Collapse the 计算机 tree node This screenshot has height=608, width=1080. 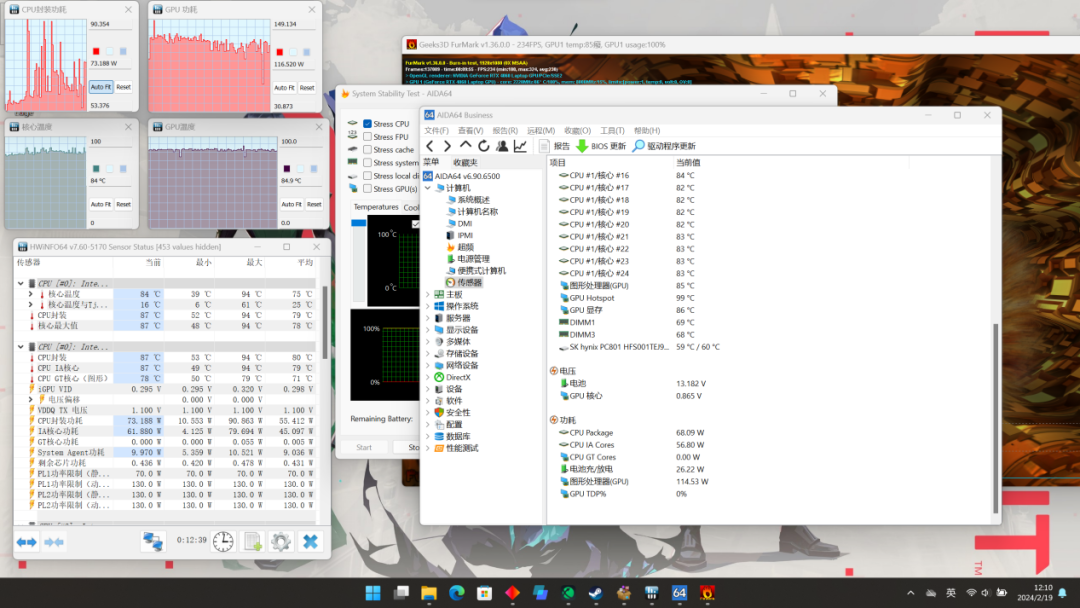coord(428,188)
